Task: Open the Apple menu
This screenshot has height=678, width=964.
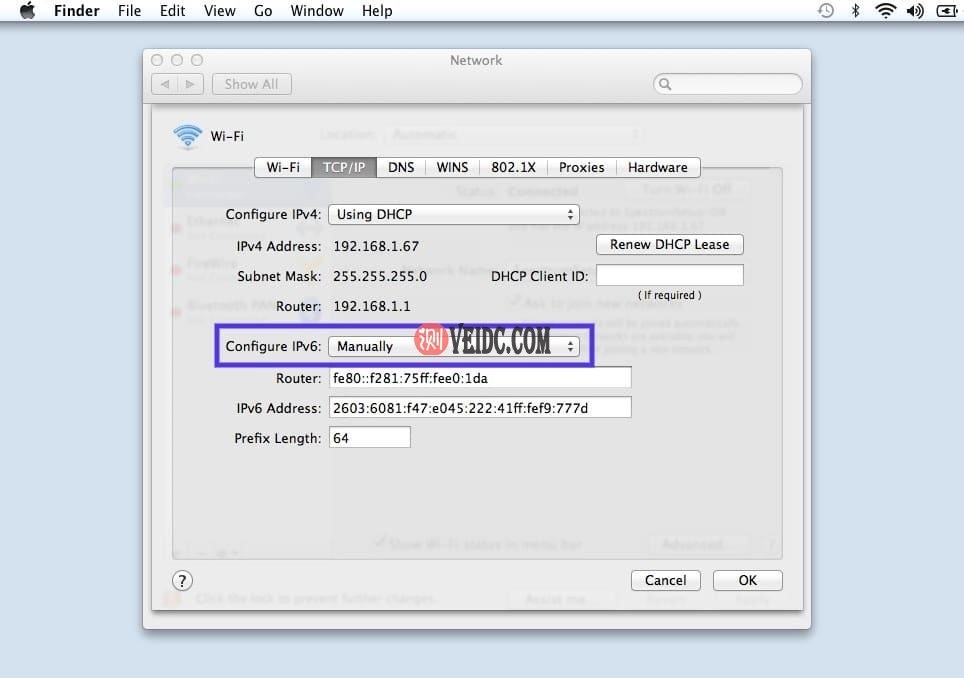Action: tap(28, 10)
